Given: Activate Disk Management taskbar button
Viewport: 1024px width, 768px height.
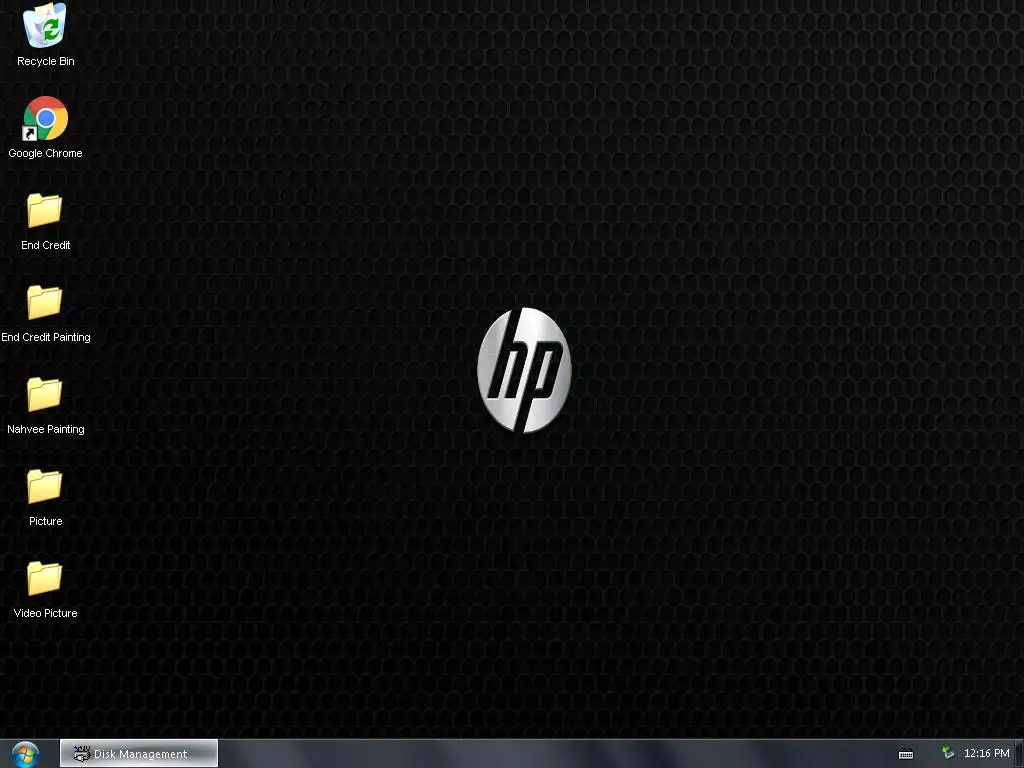Looking at the screenshot, I should click(x=139, y=754).
